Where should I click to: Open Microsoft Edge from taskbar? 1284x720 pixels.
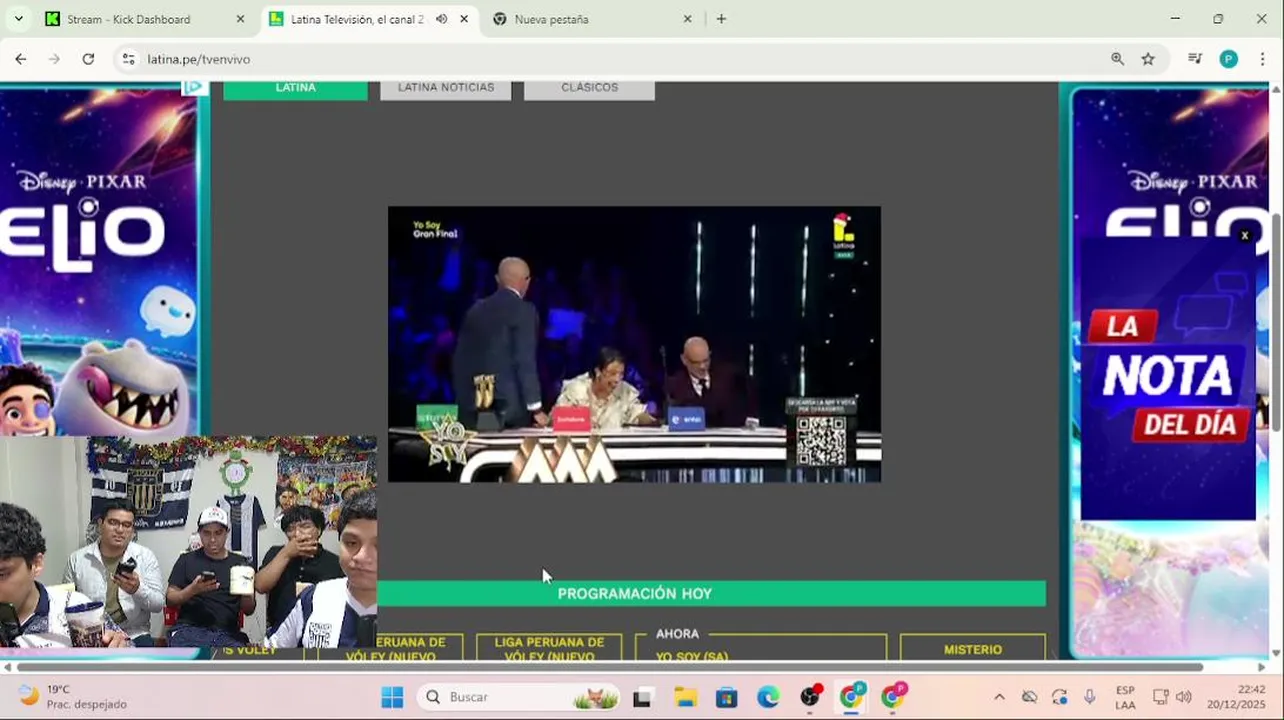pyautogui.click(x=768, y=697)
